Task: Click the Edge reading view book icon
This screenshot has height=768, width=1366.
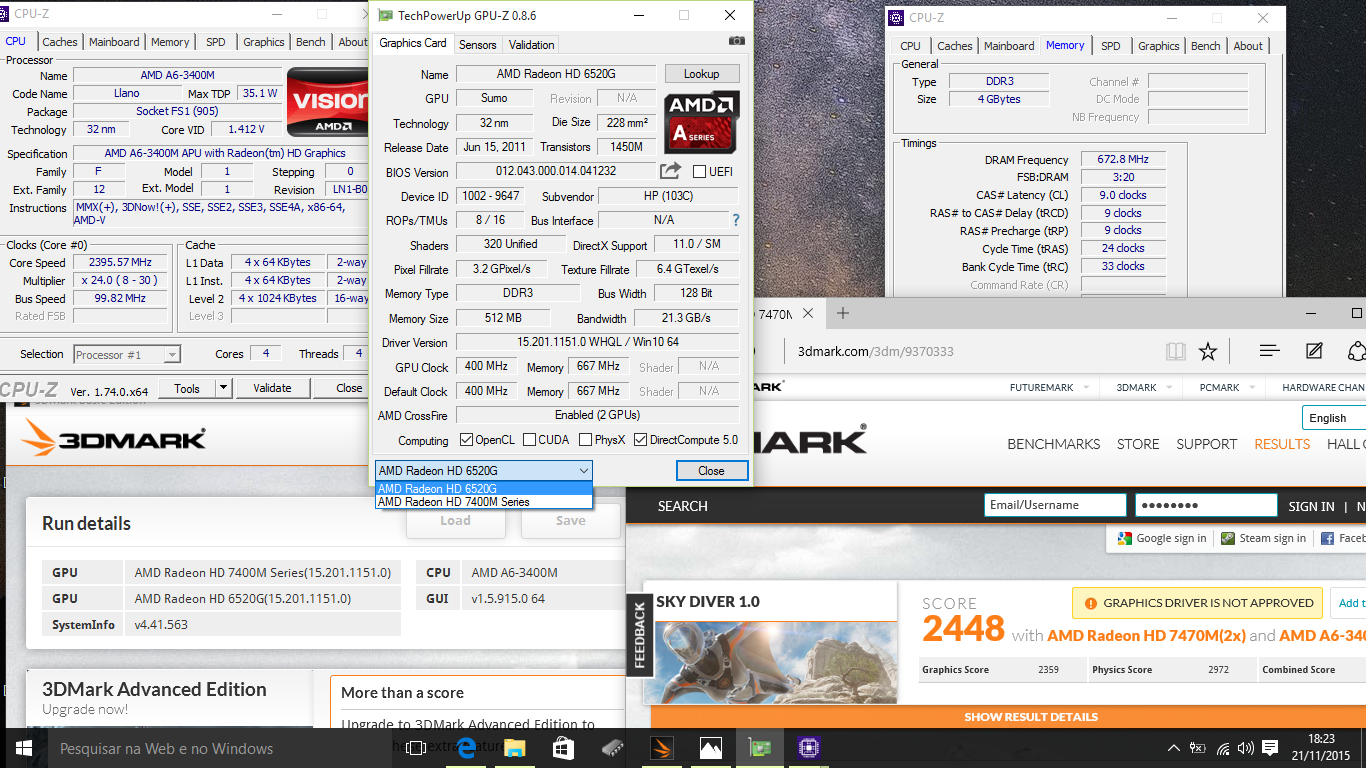Action: (x=1176, y=351)
